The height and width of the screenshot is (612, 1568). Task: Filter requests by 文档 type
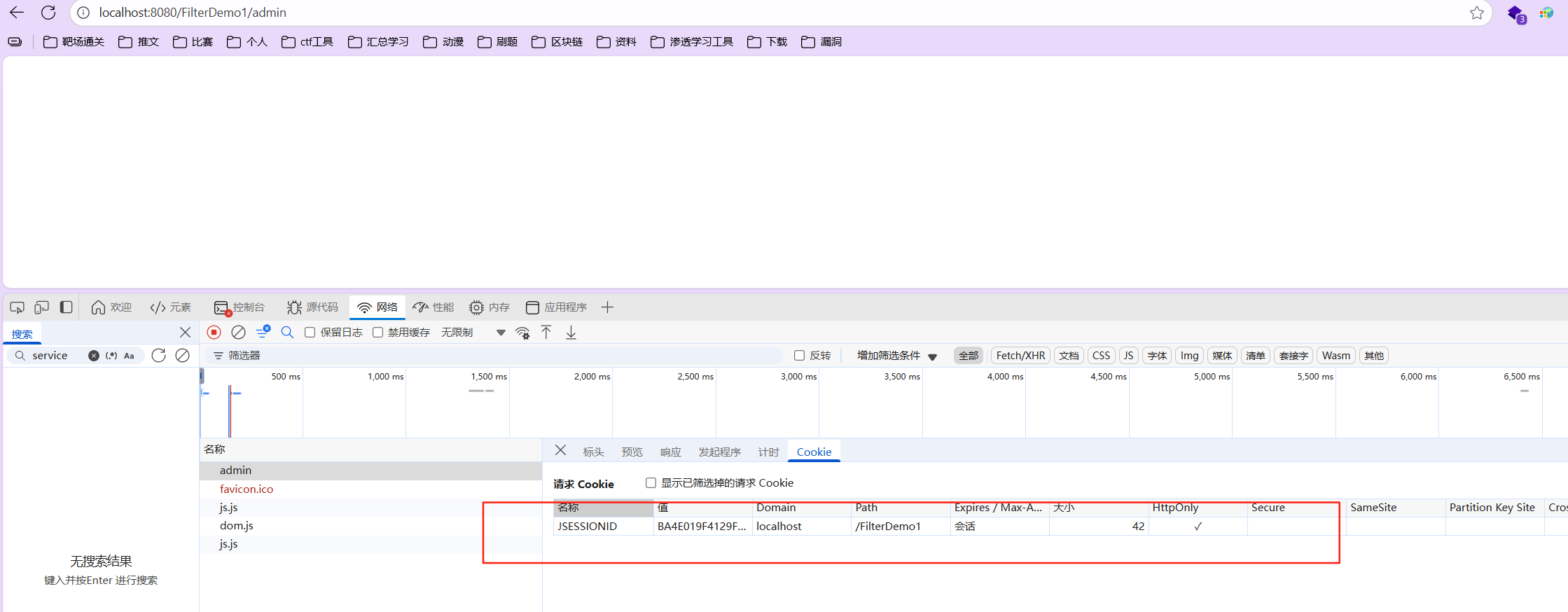[x=1069, y=356]
